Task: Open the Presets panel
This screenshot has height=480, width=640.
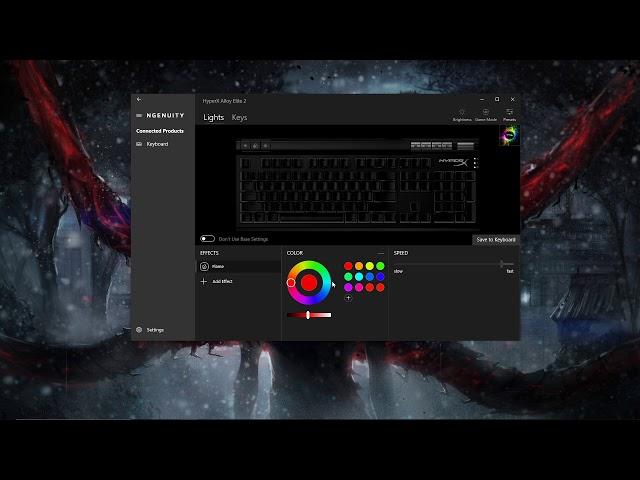Action: point(509,115)
